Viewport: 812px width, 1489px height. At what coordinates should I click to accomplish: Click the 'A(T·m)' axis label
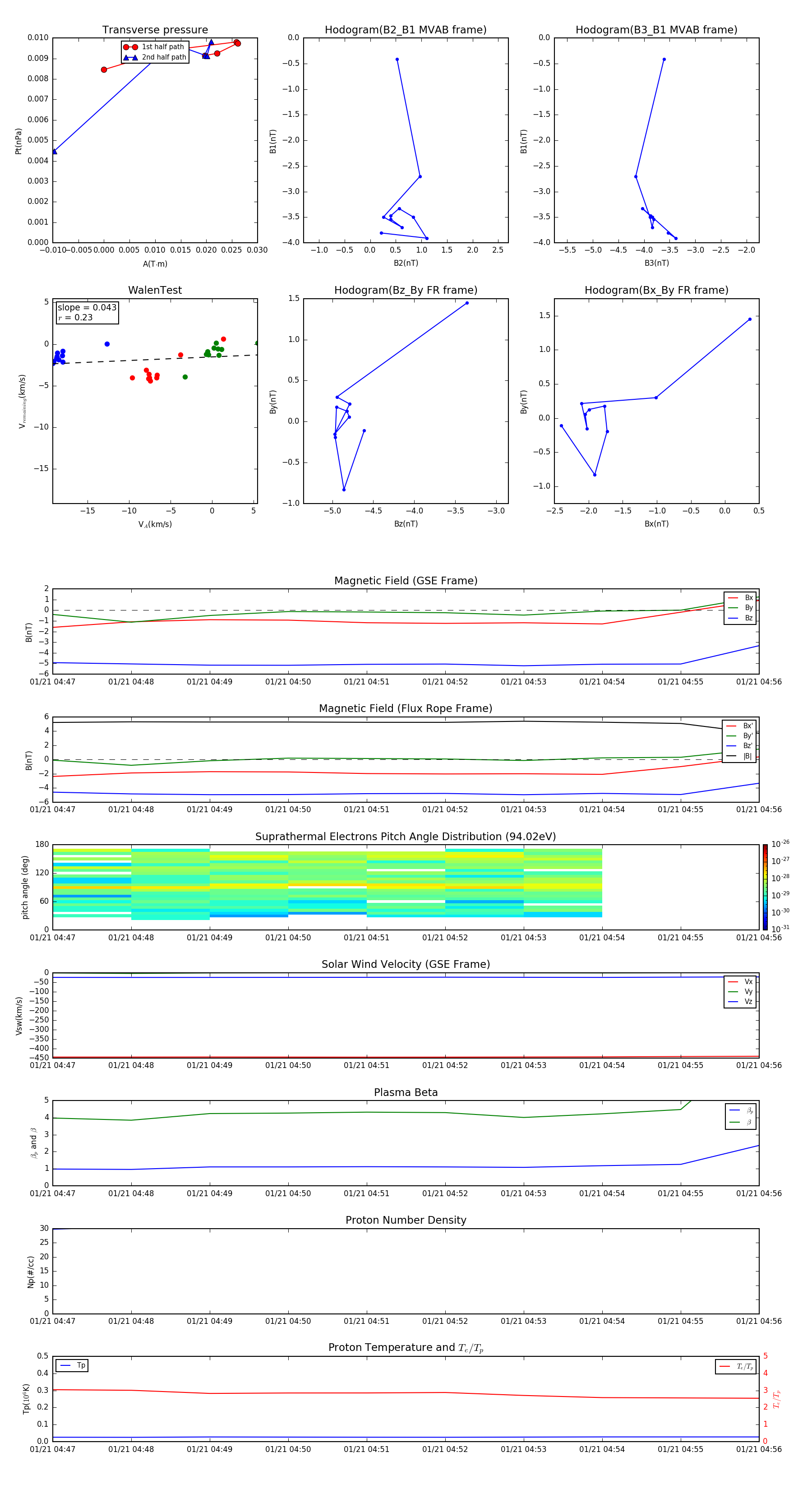click(155, 264)
